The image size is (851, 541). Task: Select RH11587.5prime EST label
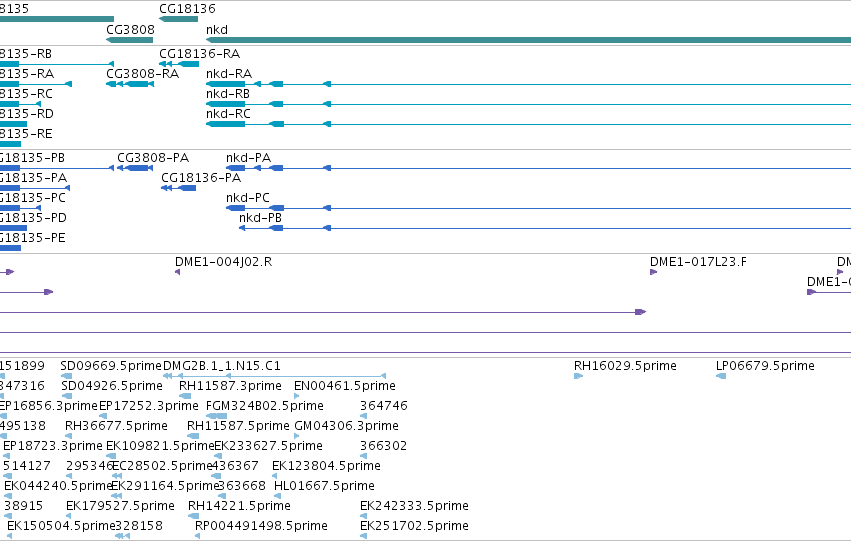point(238,427)
